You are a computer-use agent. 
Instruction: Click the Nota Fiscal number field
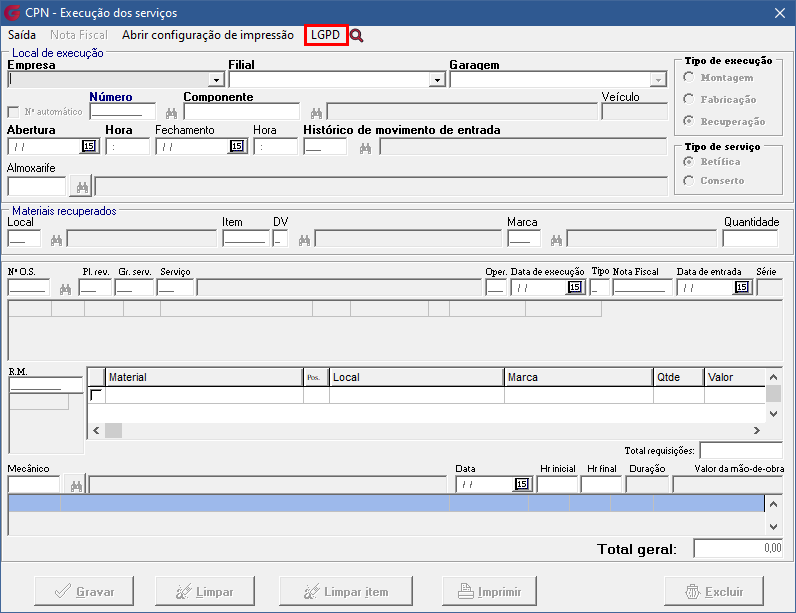642,288
